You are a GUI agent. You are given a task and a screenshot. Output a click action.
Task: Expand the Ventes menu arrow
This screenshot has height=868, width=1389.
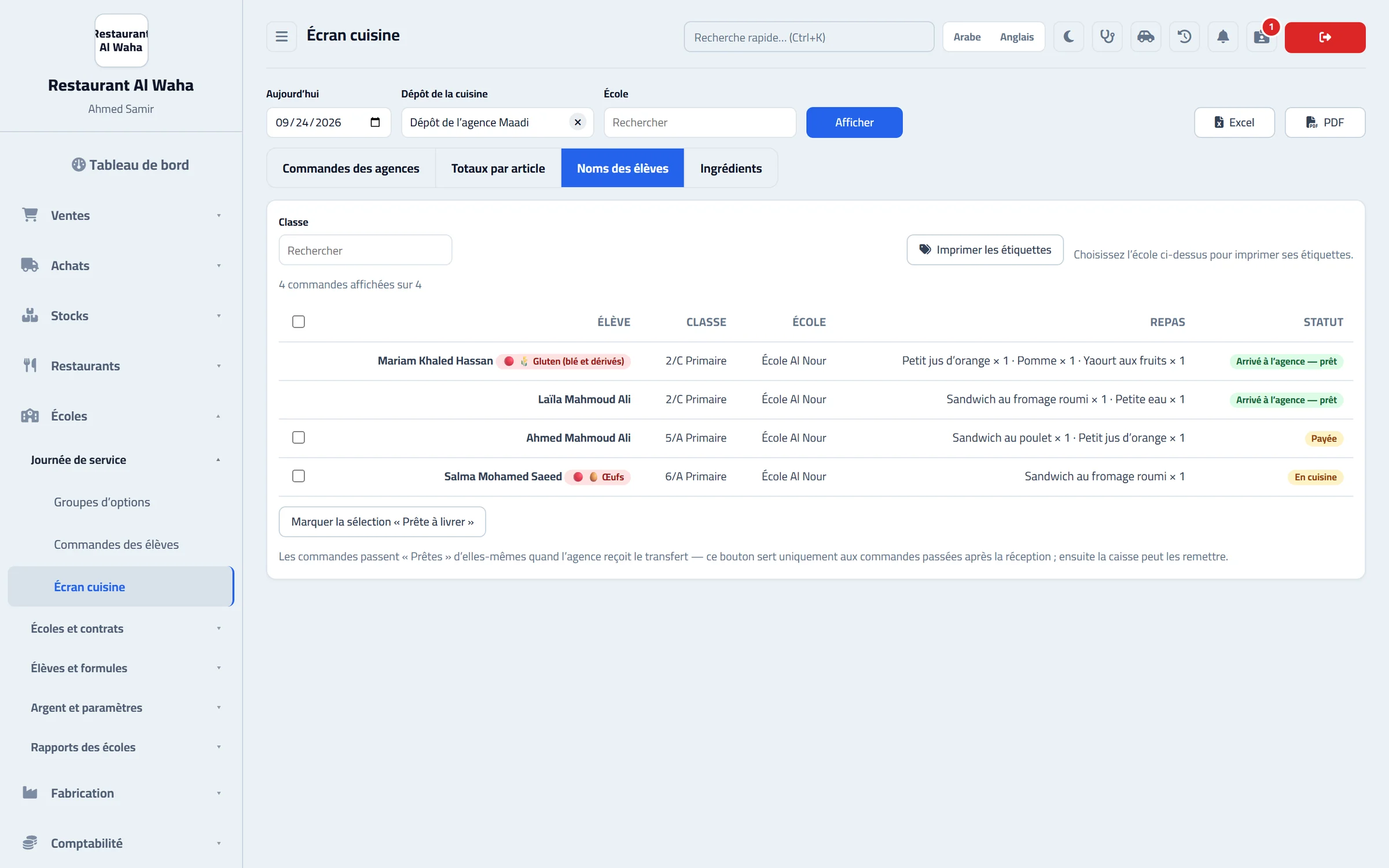[x=219, y=215]
